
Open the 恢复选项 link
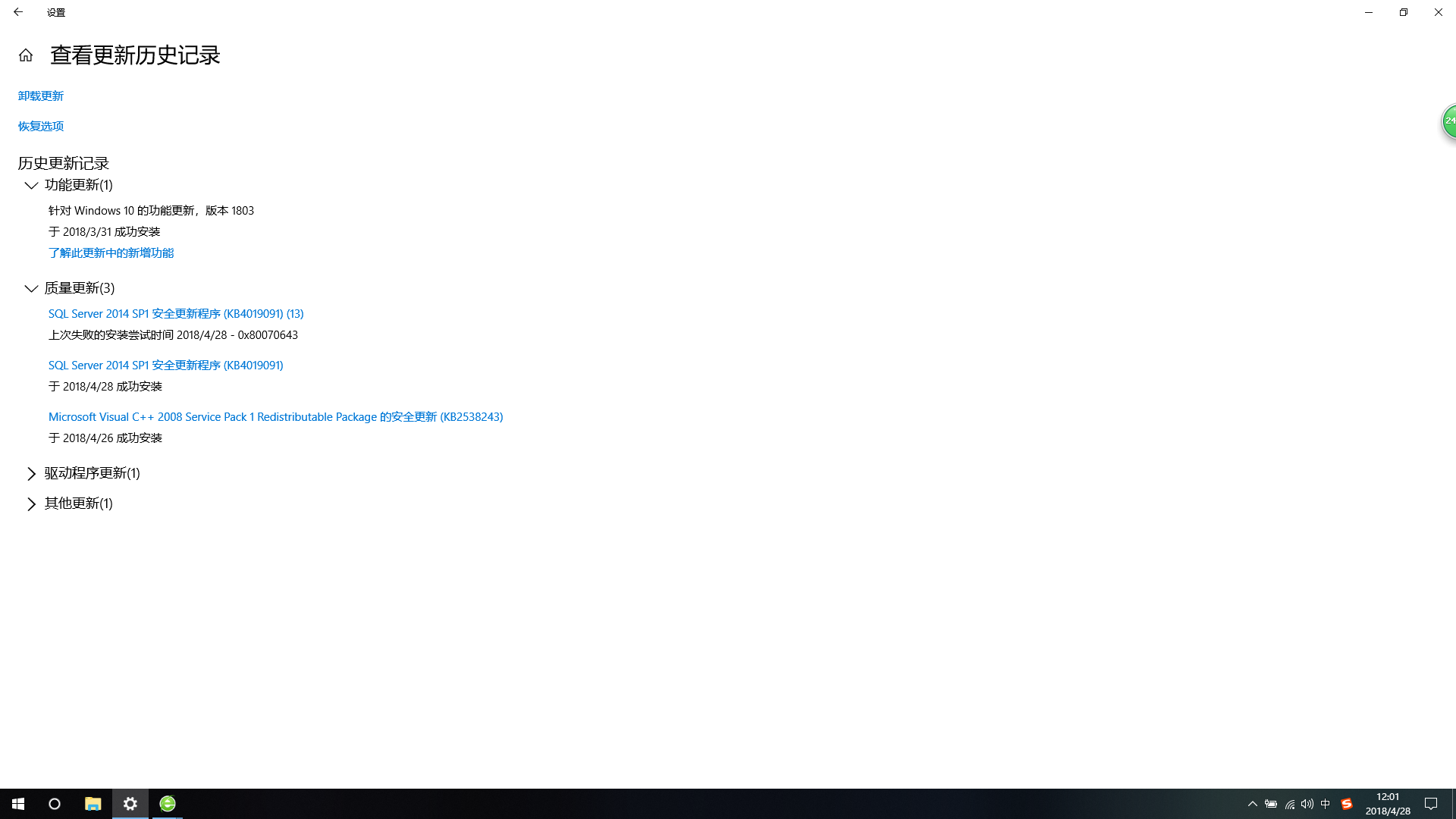[41, 126]
